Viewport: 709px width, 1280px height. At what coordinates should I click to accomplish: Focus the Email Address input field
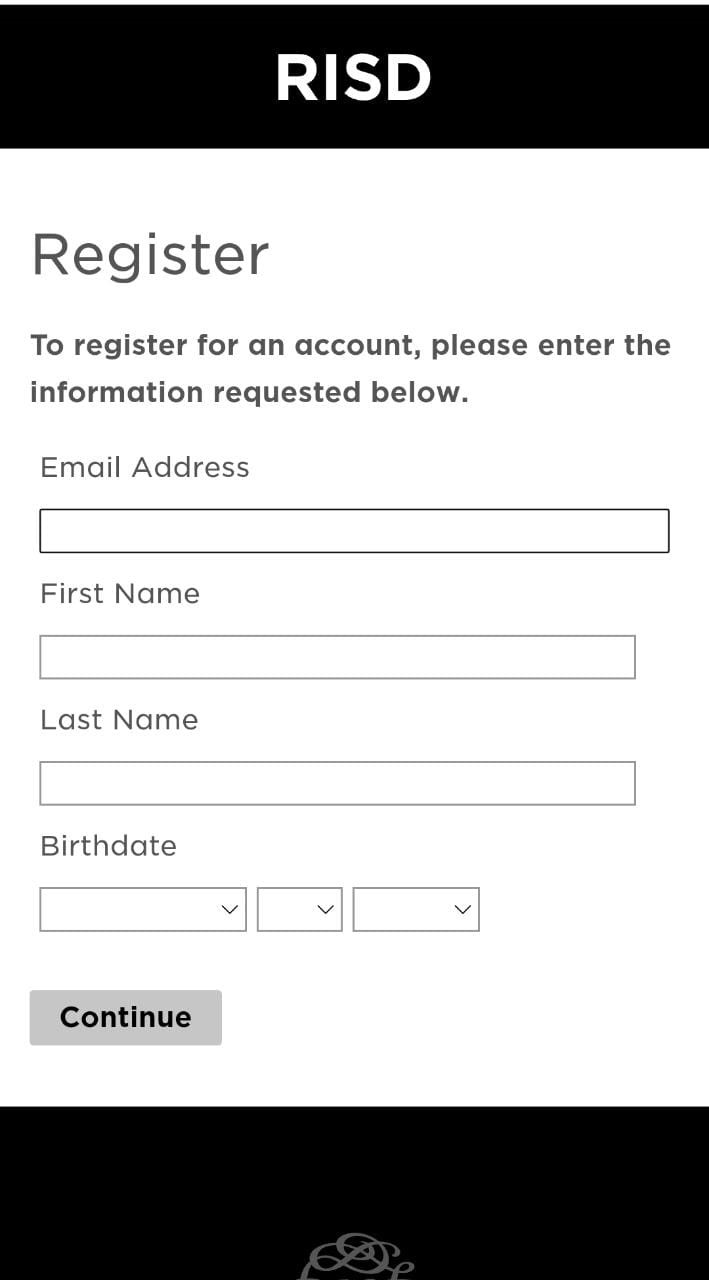354,531
